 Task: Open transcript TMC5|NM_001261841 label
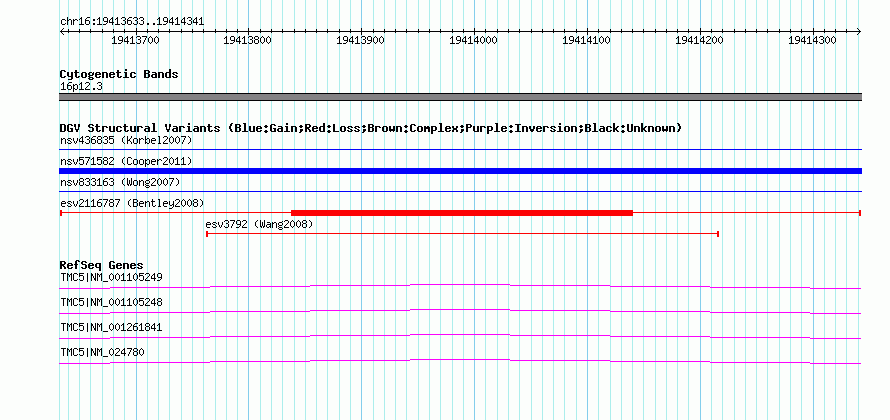(x=111, y=328)
